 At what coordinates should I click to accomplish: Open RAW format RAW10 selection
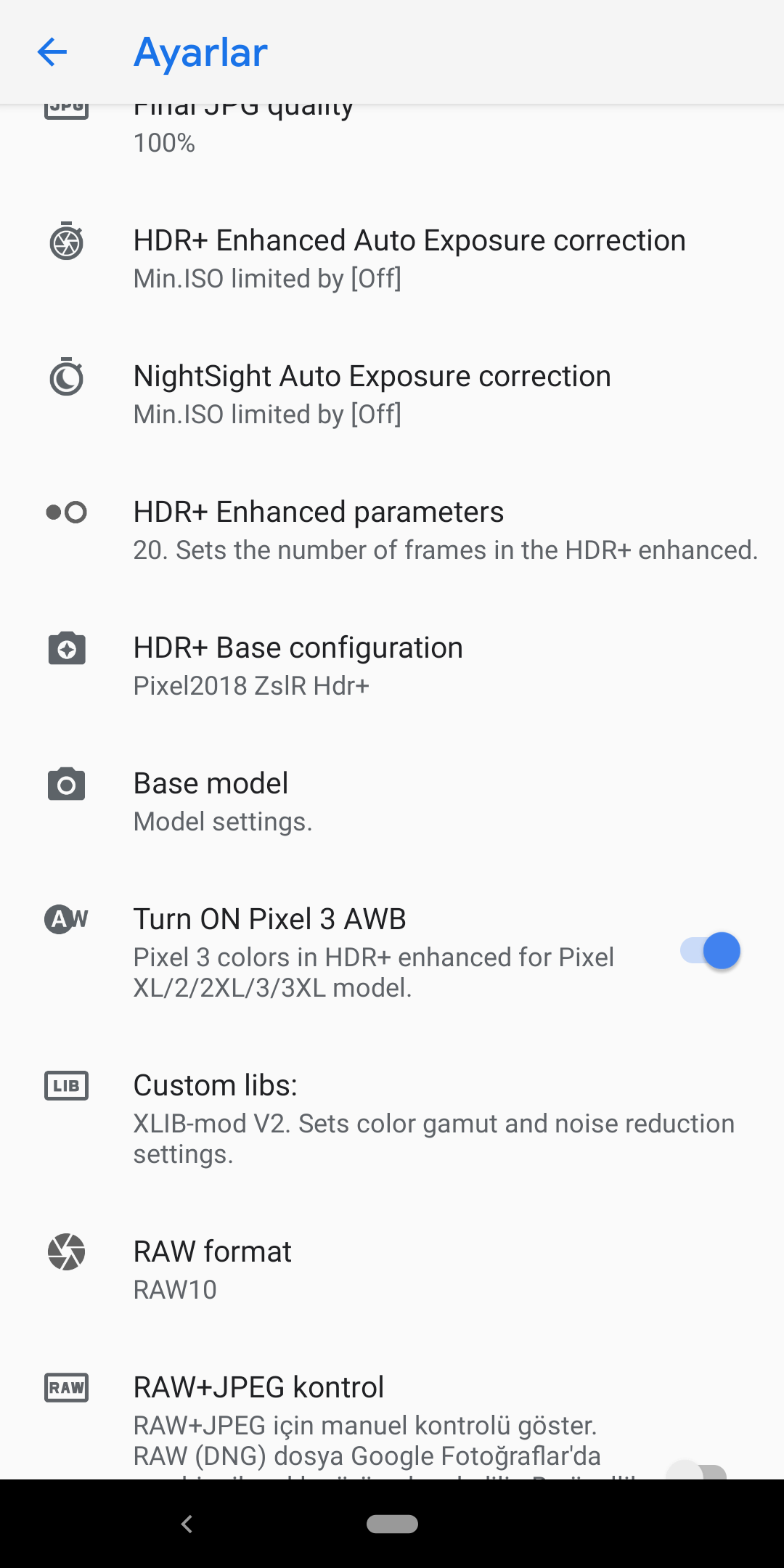pyautogui.click(x=392, y=1270)
